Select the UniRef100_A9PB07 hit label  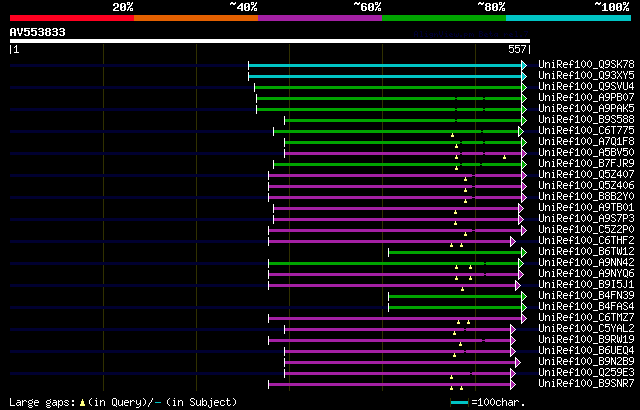click(586, 98)
